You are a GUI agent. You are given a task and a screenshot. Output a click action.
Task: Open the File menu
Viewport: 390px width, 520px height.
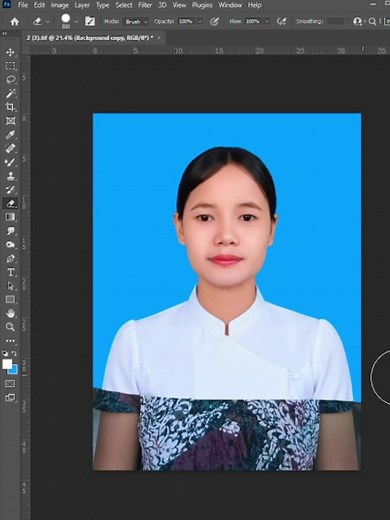coord(23,5)
